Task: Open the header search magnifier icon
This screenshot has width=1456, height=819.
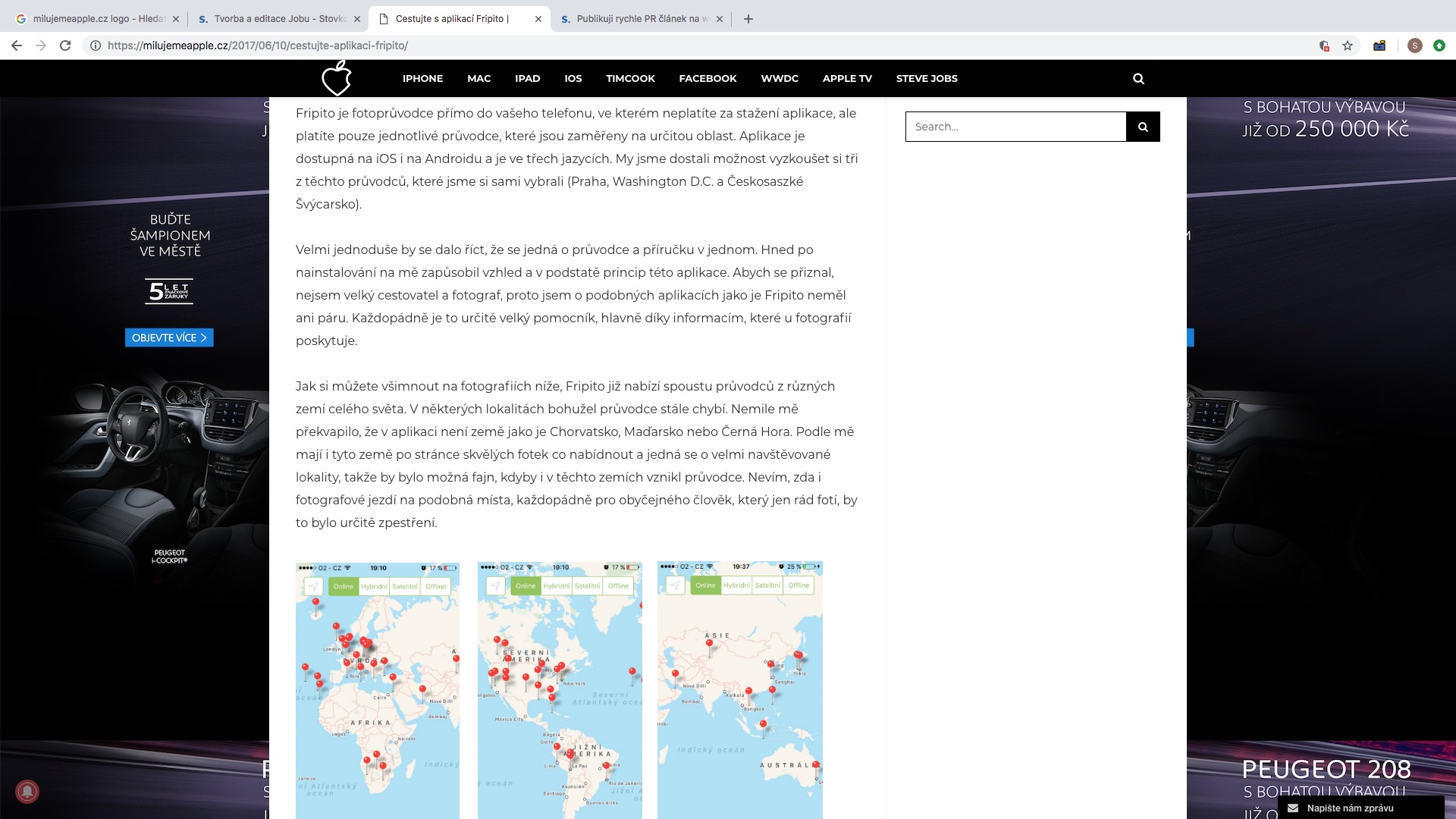Action: click(x=1138, y=78)
